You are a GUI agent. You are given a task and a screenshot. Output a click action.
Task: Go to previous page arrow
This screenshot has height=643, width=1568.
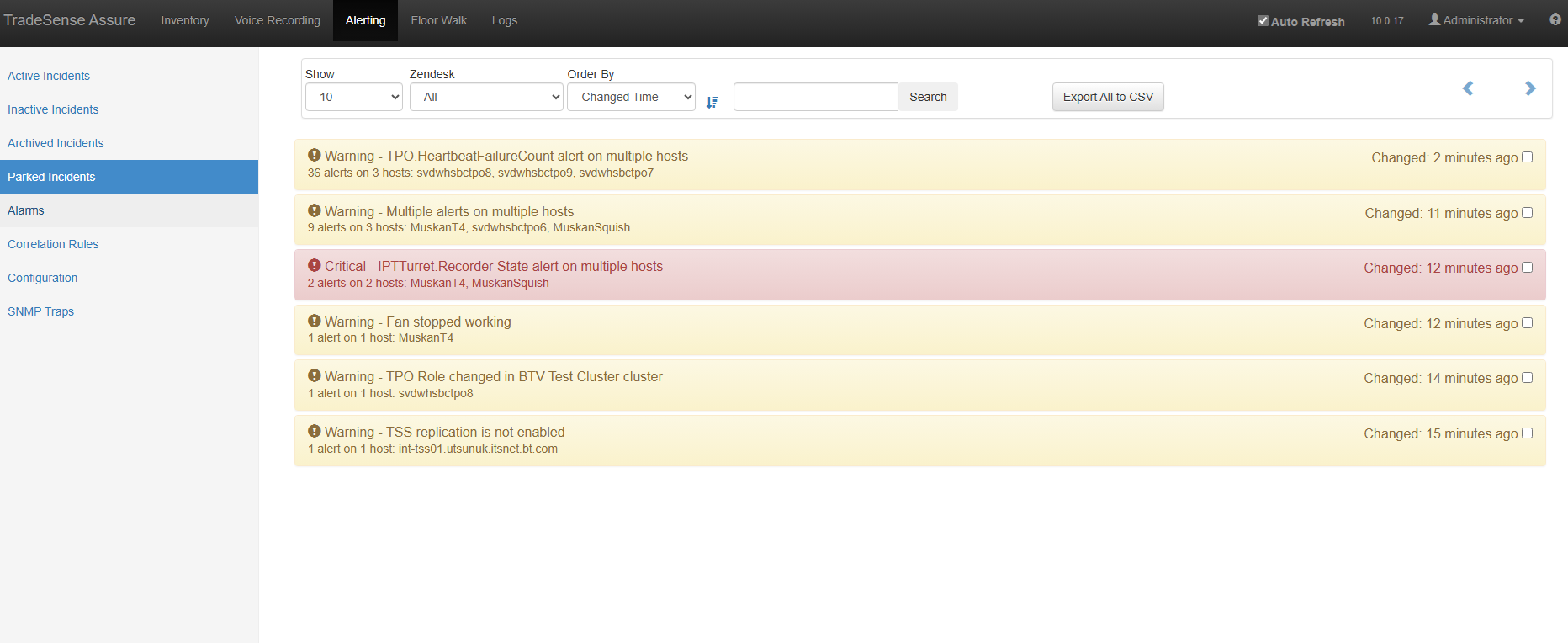pos(1468,88)
